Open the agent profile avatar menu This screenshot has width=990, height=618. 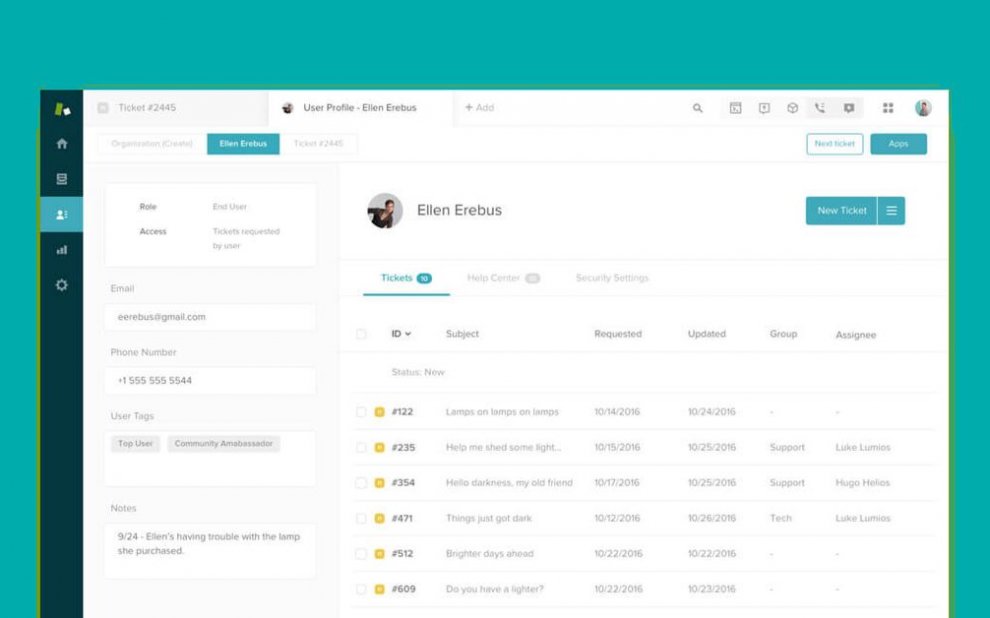[x=923, y=108]
